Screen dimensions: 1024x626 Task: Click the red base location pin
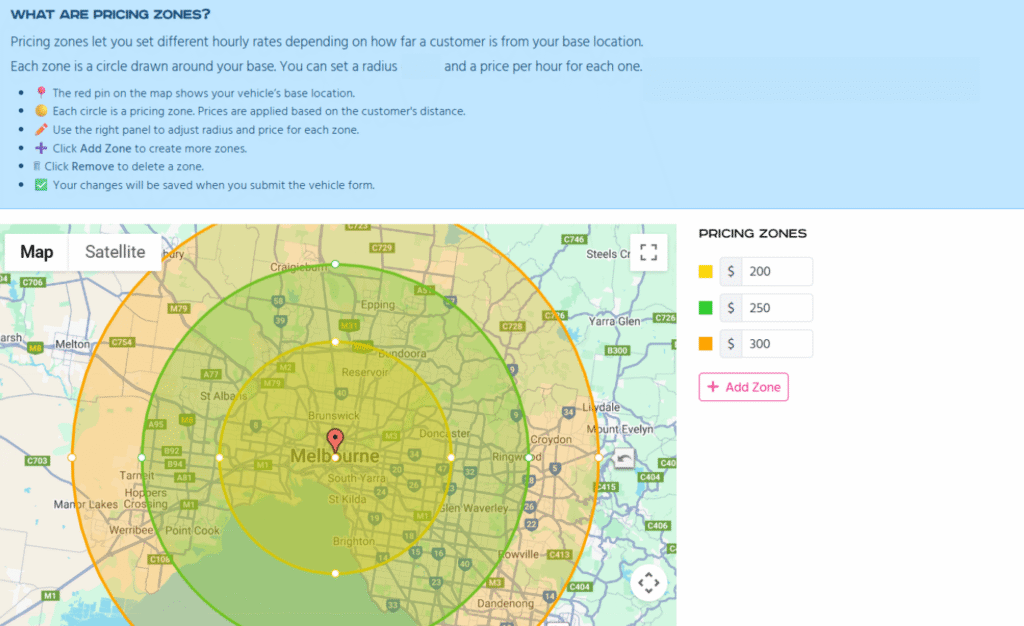[335, 441]
